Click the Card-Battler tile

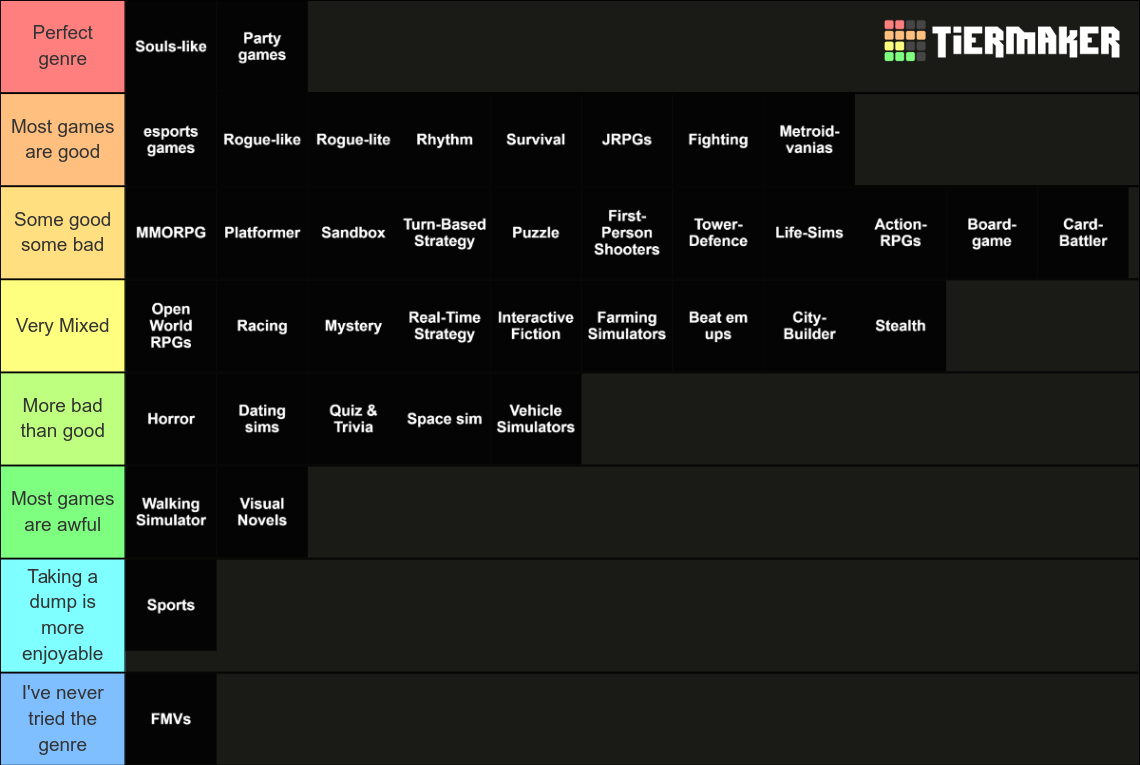[1081, 232]
